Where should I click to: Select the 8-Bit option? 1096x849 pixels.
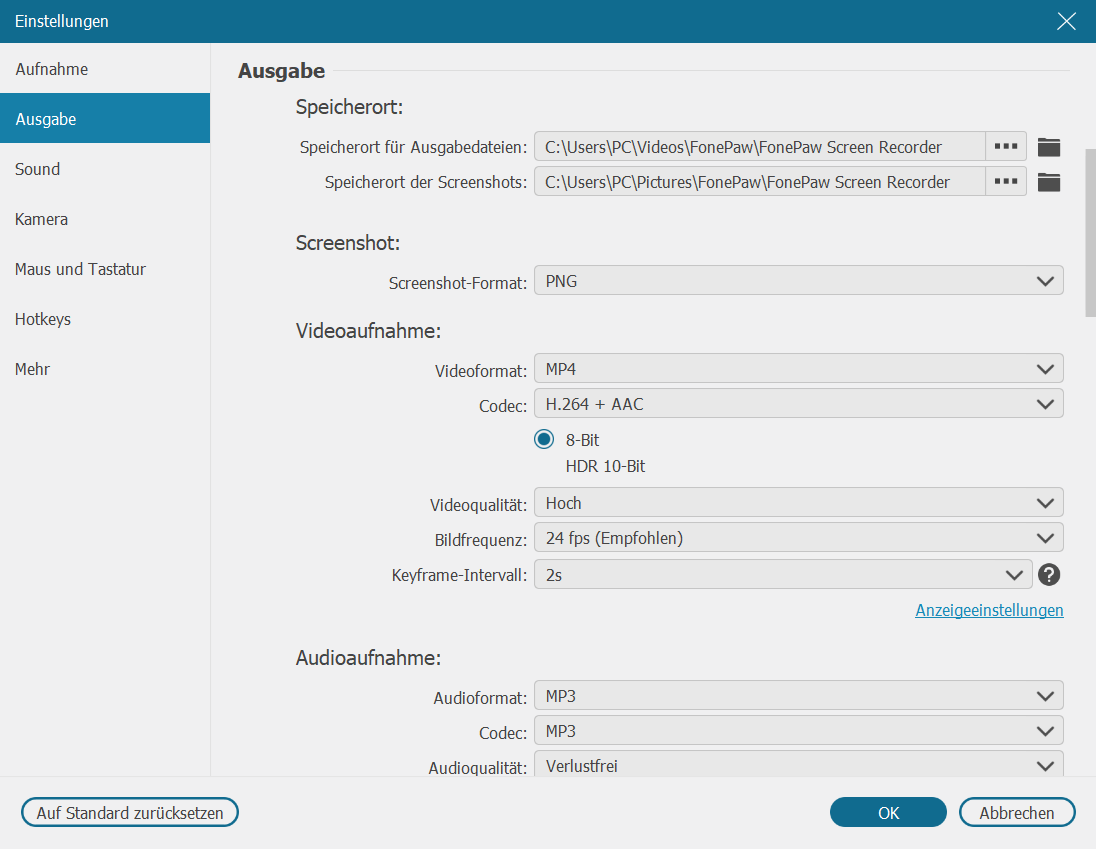click(x=544, y=439)
